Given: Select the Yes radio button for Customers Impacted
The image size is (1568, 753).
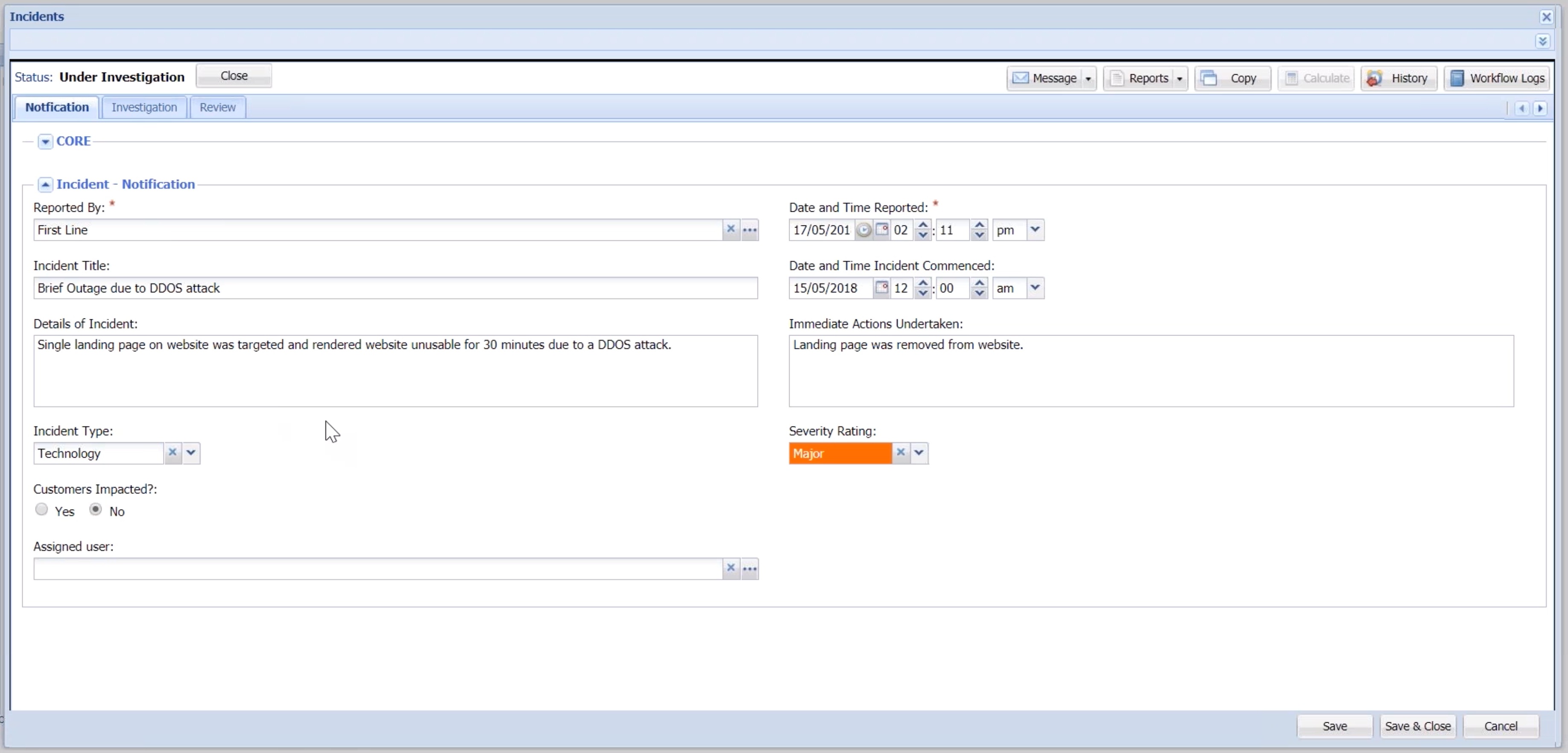Looking at the screenshot, I should click(x=41, y=510).
